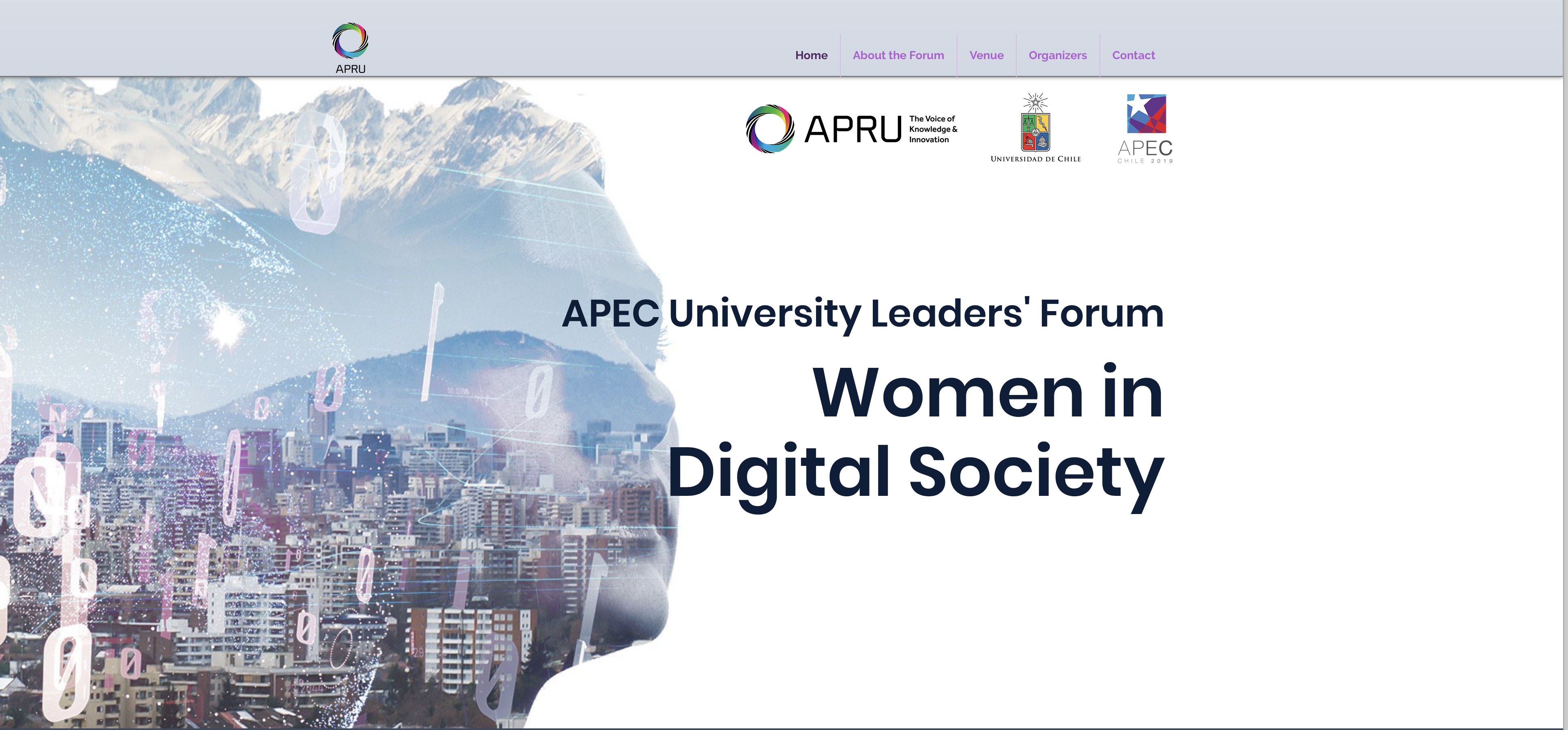Go to About the Forum page
Image resolution: width=1568 pixels, height=730 pixels.
(x=898, y=55)
